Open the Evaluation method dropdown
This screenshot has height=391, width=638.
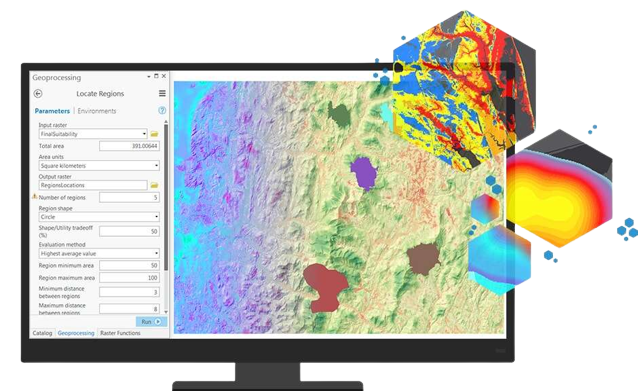coord(99,253)
